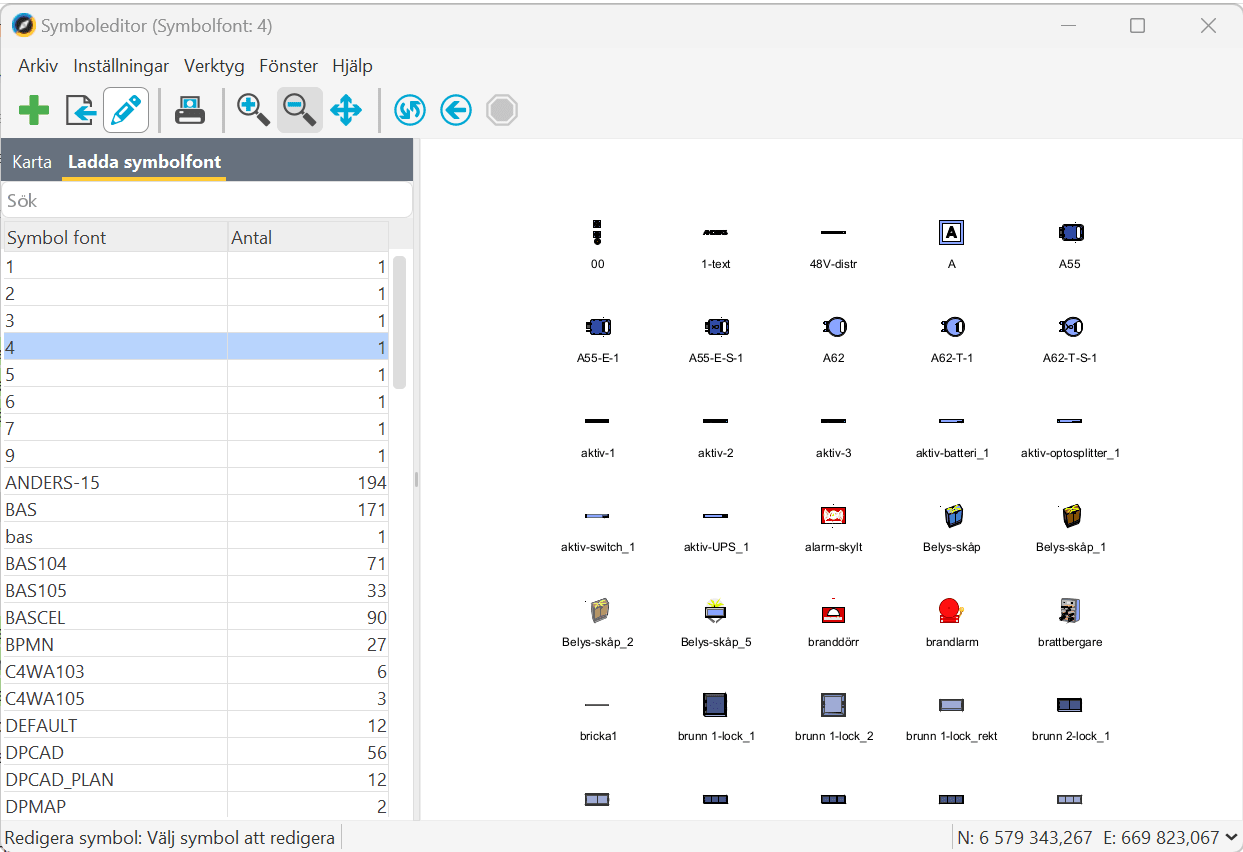Select the brandlarm symbol thumbnail
Screen dimensions: 1243x852
point(951,611)
